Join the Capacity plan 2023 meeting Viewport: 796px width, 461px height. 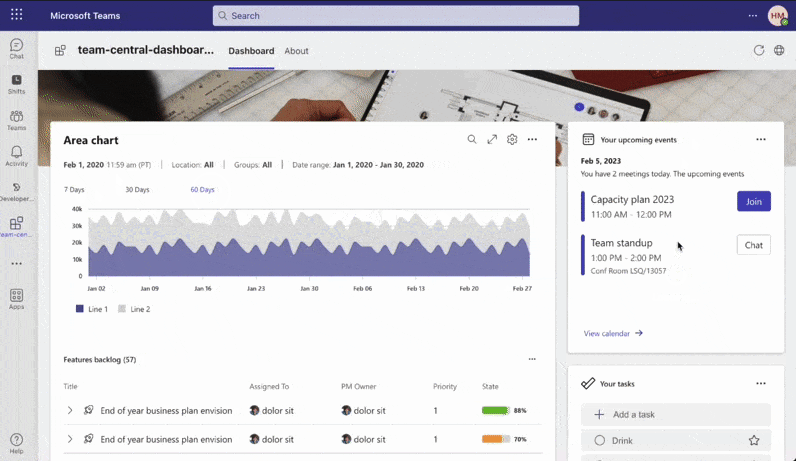[x=753, y=202]
